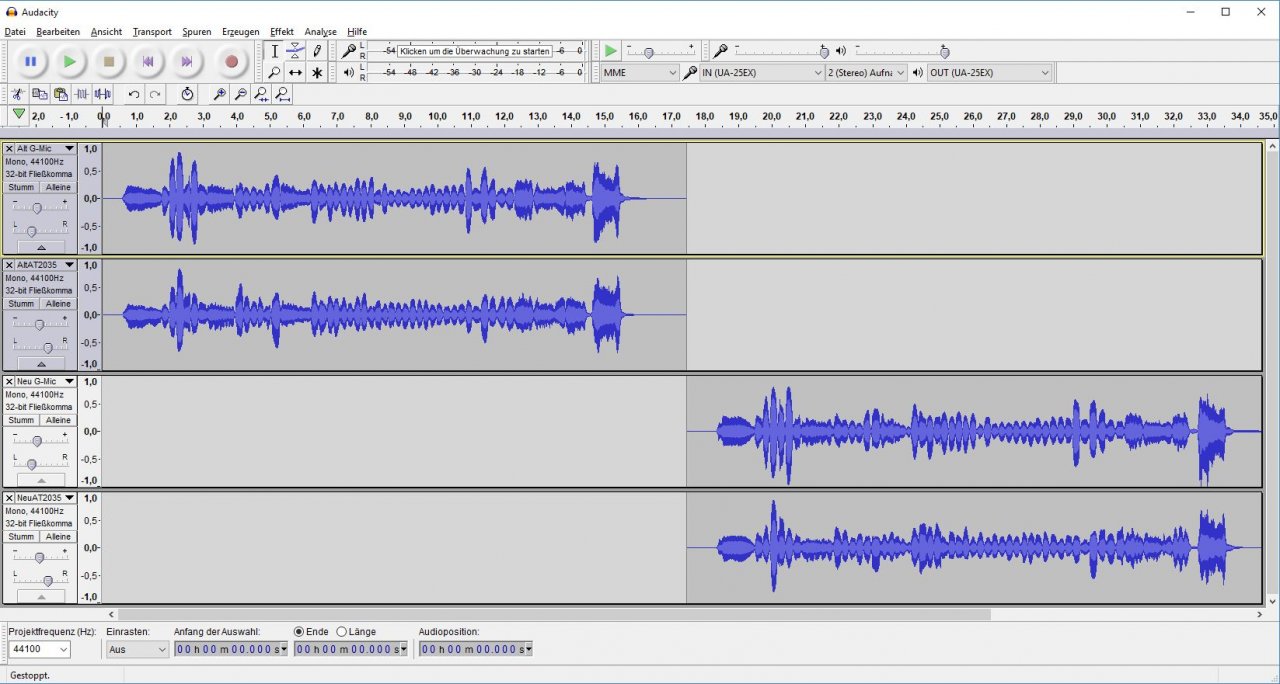Collapse the Alt G-Mic track with triangle button
This screenshot has width=1280, height=684.
click(x=41, y=246)
